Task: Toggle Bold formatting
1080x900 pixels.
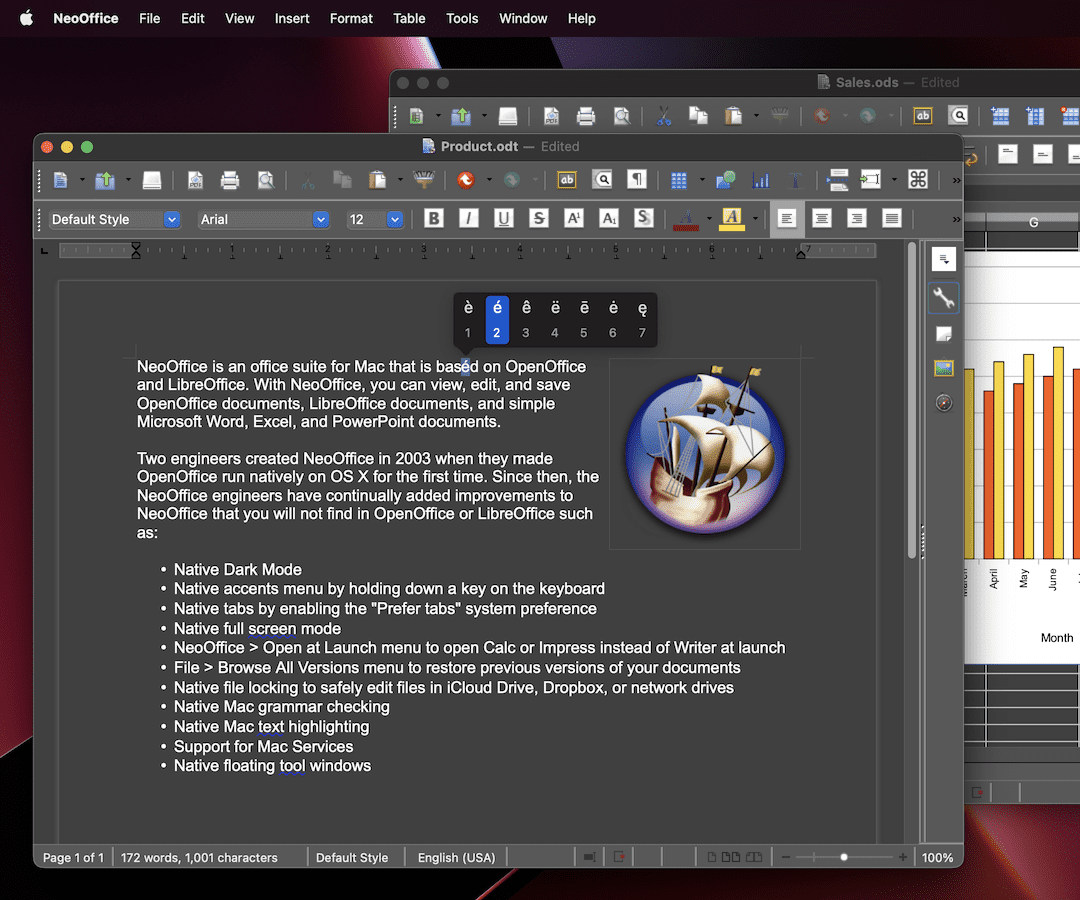Action: (x=434, y=219)
